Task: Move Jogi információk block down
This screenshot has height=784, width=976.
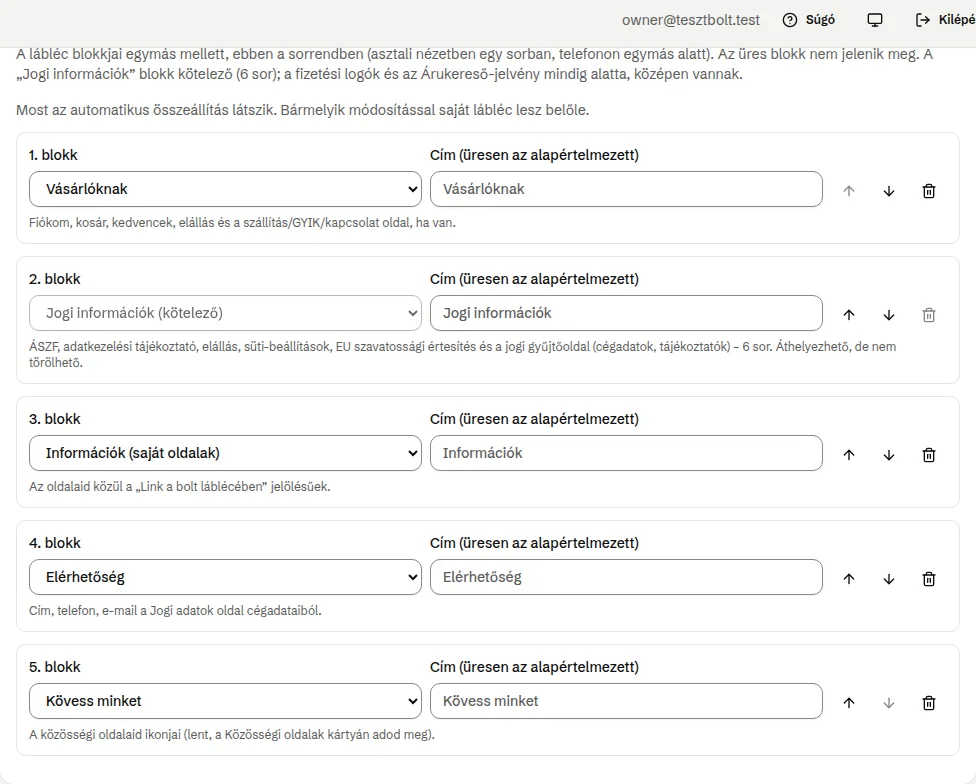Action: pos(889,315)
